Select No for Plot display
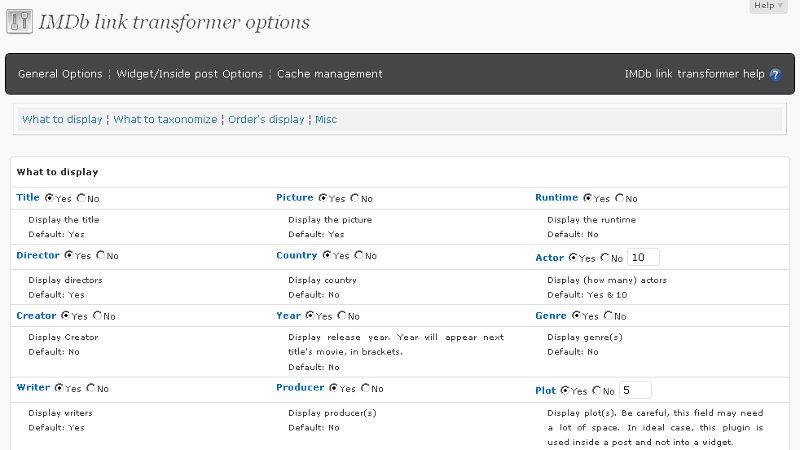 596,390
